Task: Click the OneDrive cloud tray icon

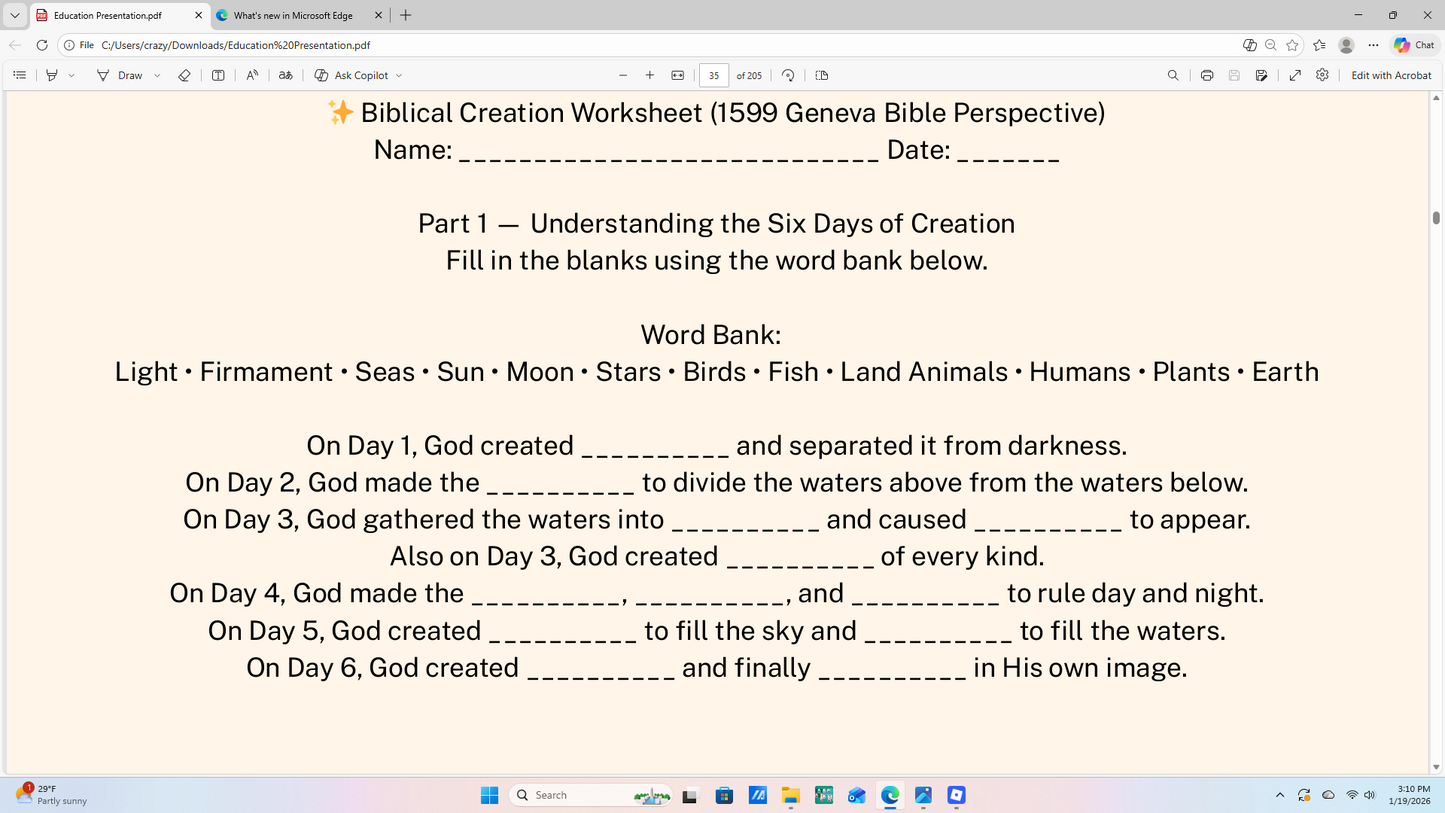Action: pyautogui.click(x=1328, y=795)
